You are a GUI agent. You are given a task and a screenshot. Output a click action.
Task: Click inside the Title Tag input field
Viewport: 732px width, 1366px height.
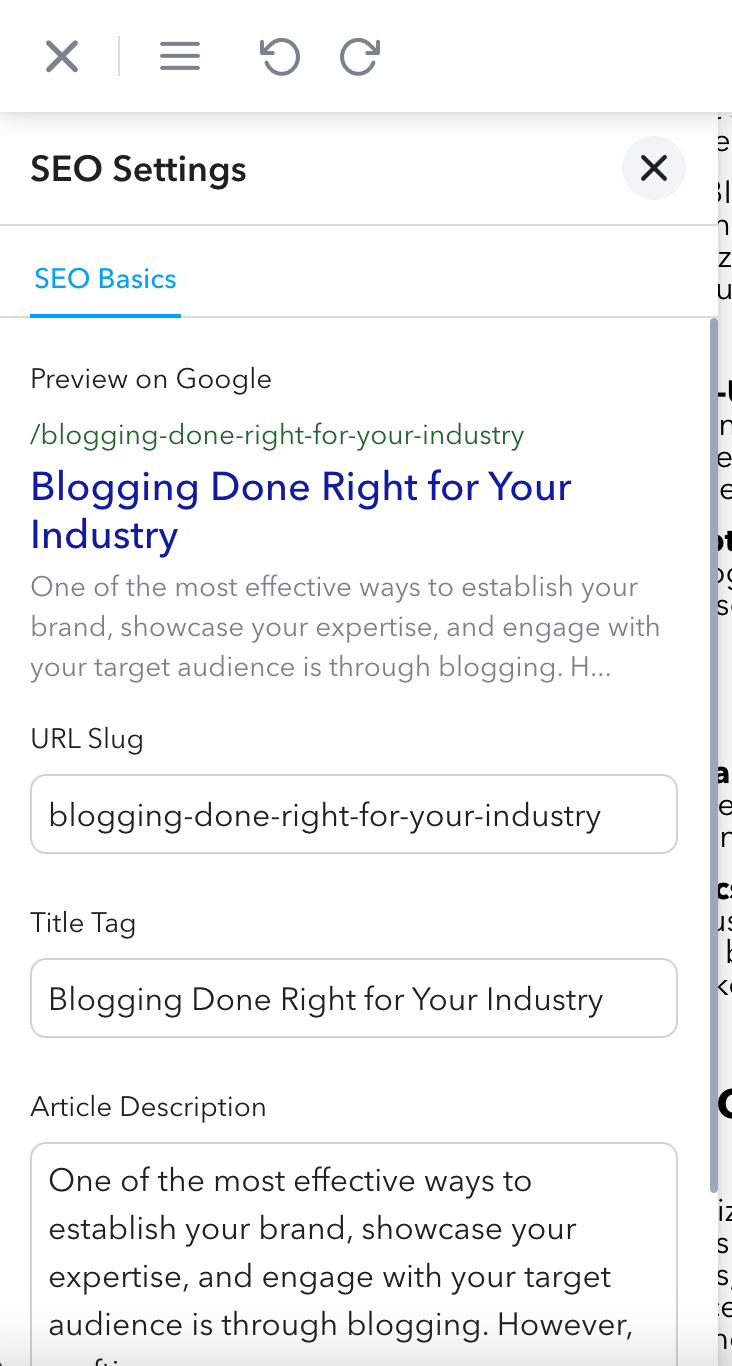coord(354,998)
